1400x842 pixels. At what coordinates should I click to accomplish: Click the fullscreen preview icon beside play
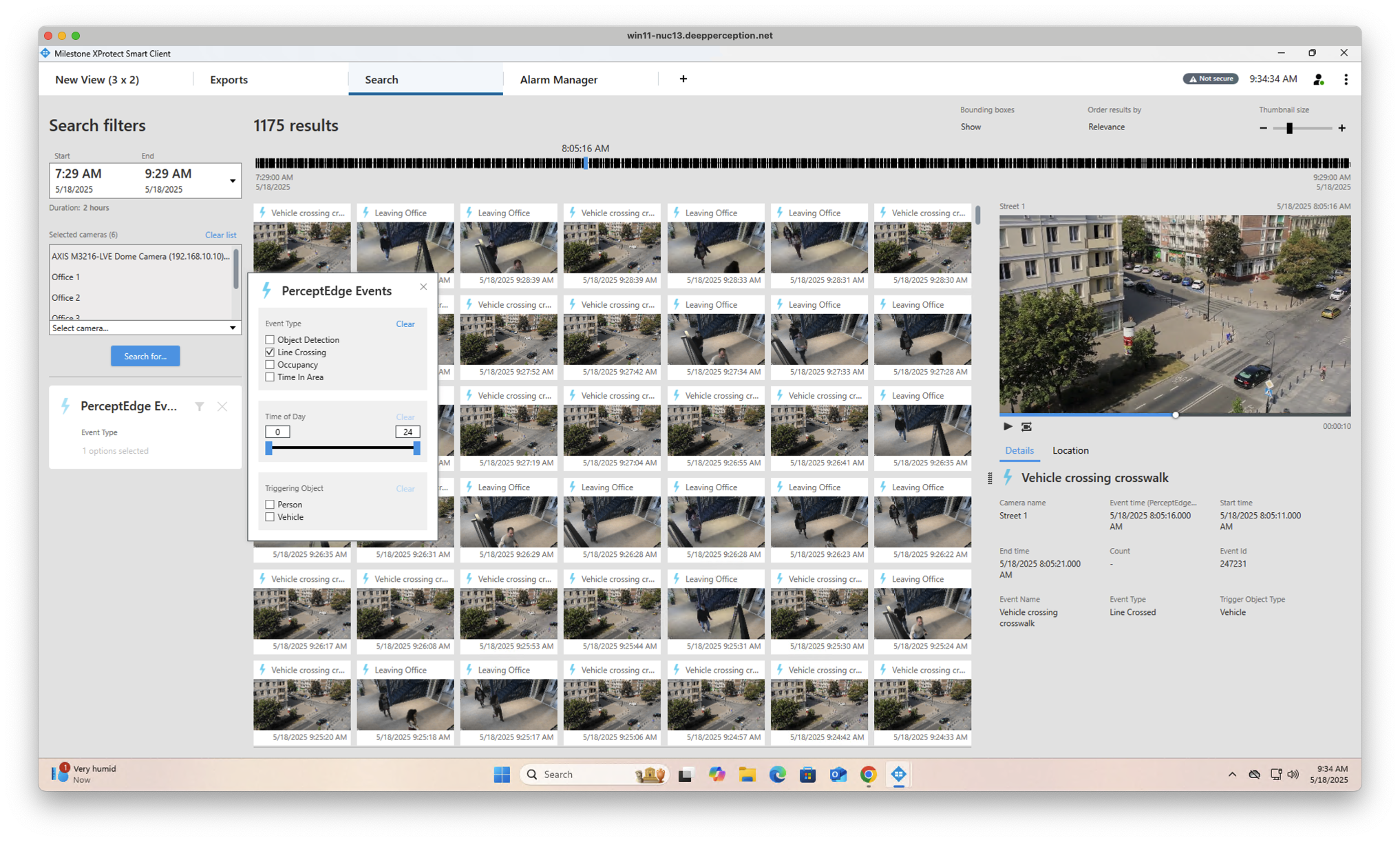[1026, 426]
